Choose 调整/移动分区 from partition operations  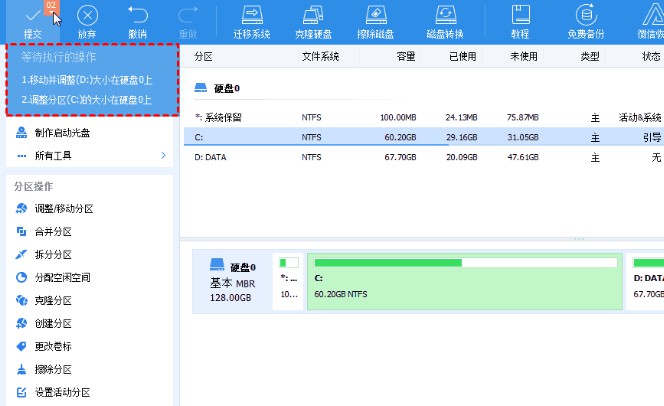(64, 208)
